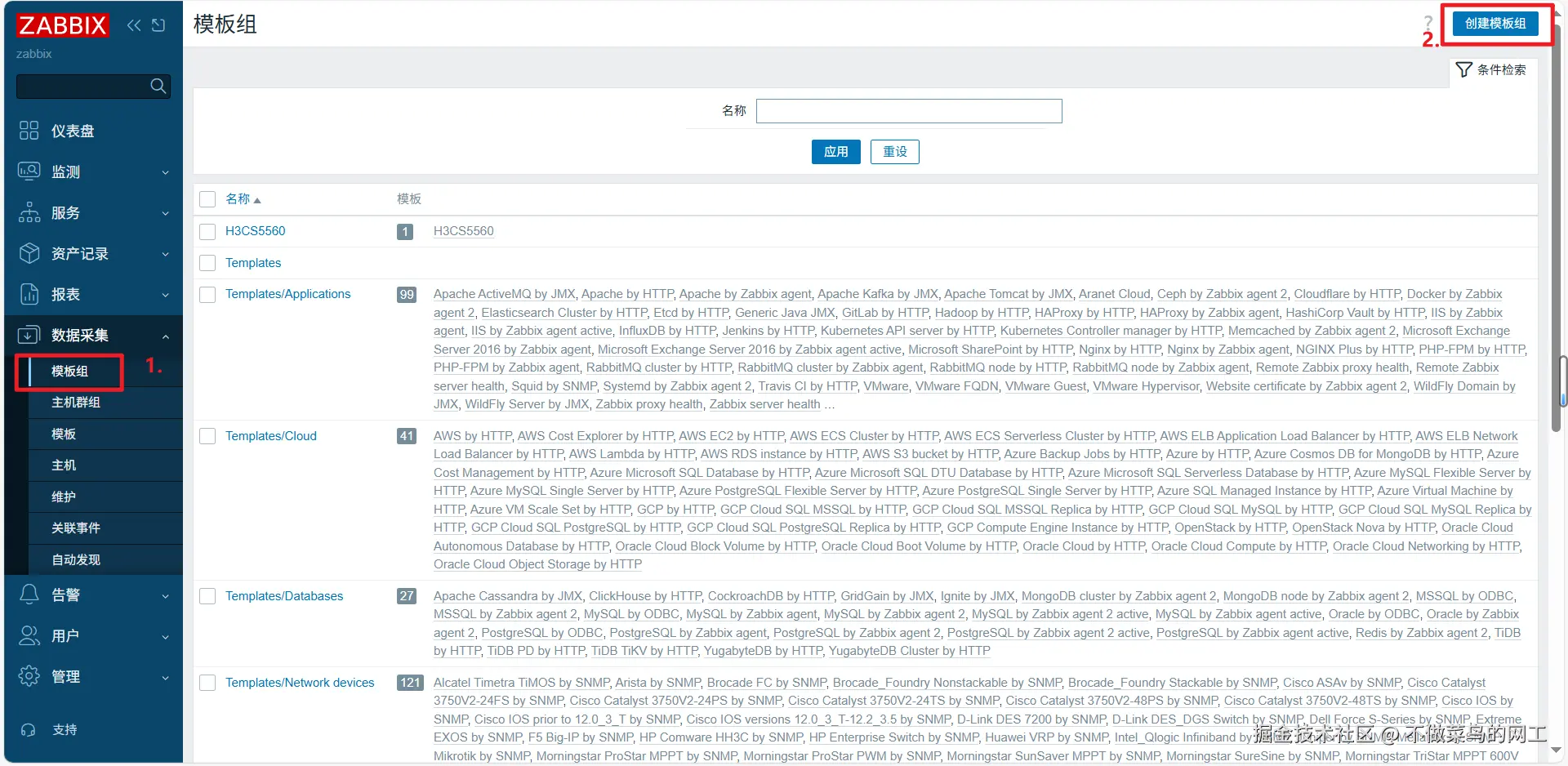Collapse the 数据采集 menu chevron

pos(166,336)
